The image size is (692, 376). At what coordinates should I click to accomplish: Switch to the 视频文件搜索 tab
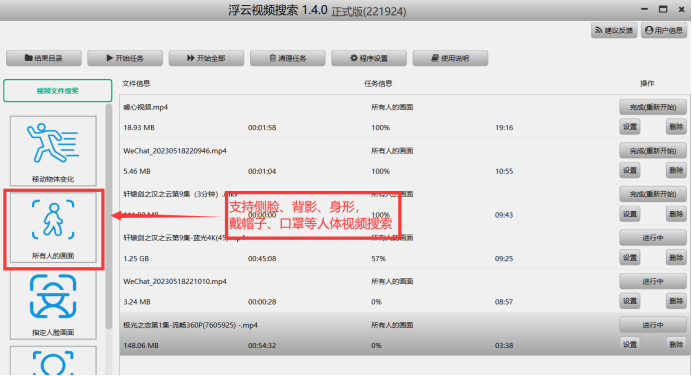[x=58, y=91]
